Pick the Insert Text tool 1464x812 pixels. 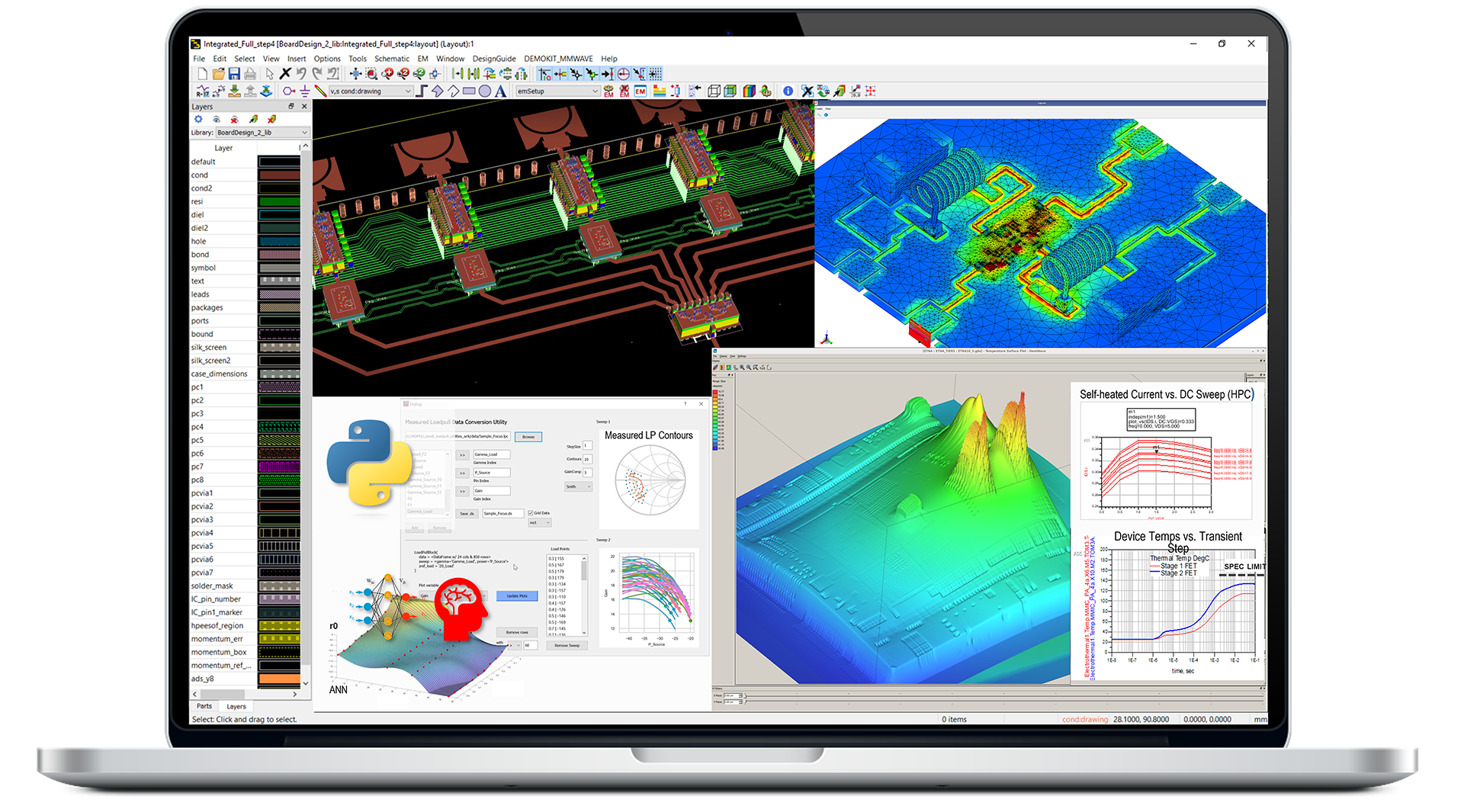click(x=500, y=91)
